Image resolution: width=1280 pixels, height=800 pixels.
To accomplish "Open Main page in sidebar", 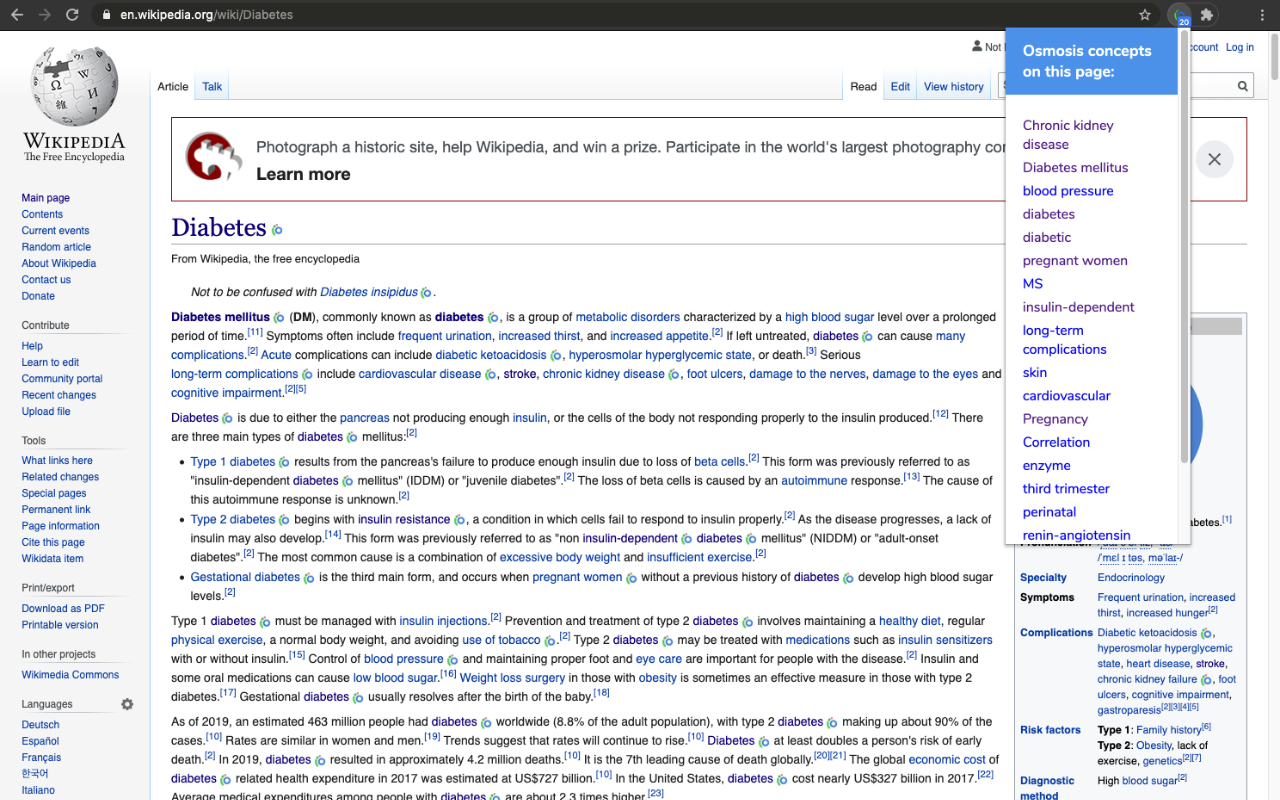I will click(46, 198).
